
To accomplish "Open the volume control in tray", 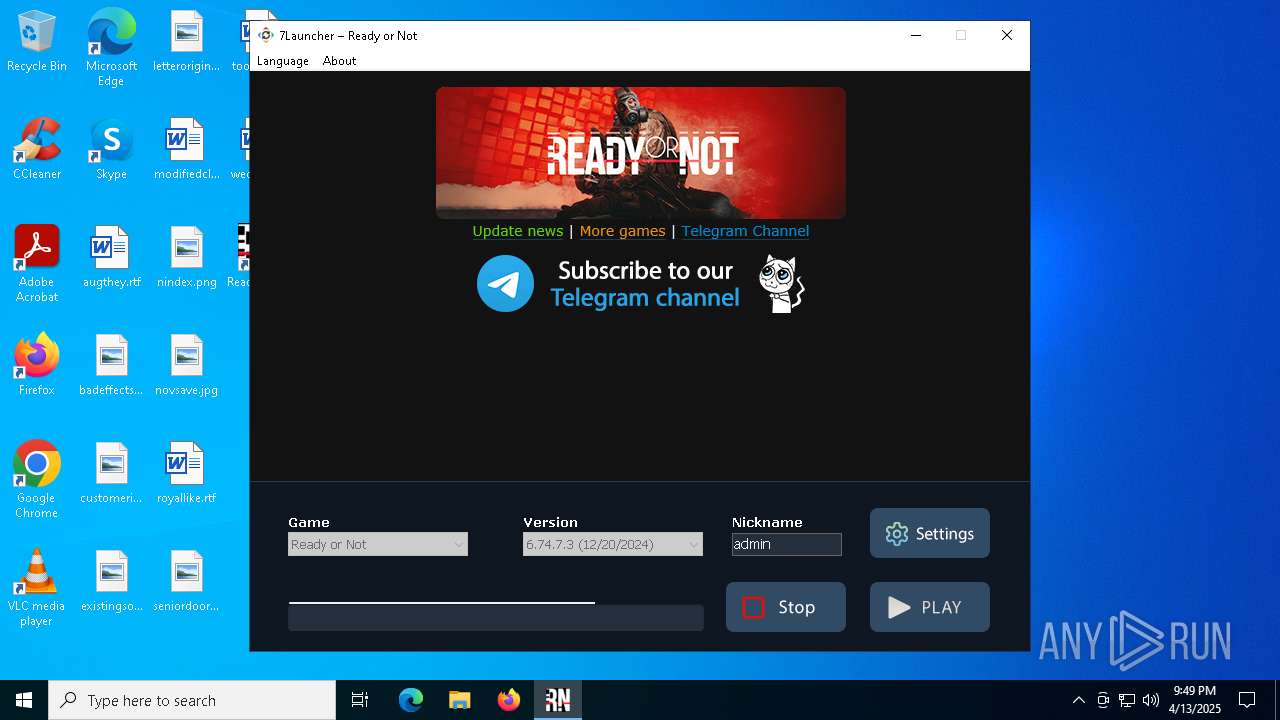I will [1151, 700].
